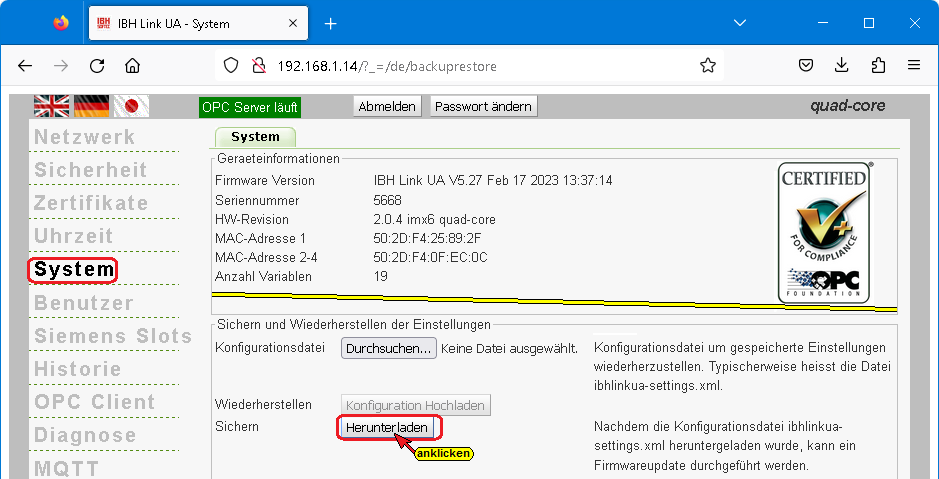Screen dimensions: 939x479
Task: Click the address bar URL
Action: click(387, 66)
